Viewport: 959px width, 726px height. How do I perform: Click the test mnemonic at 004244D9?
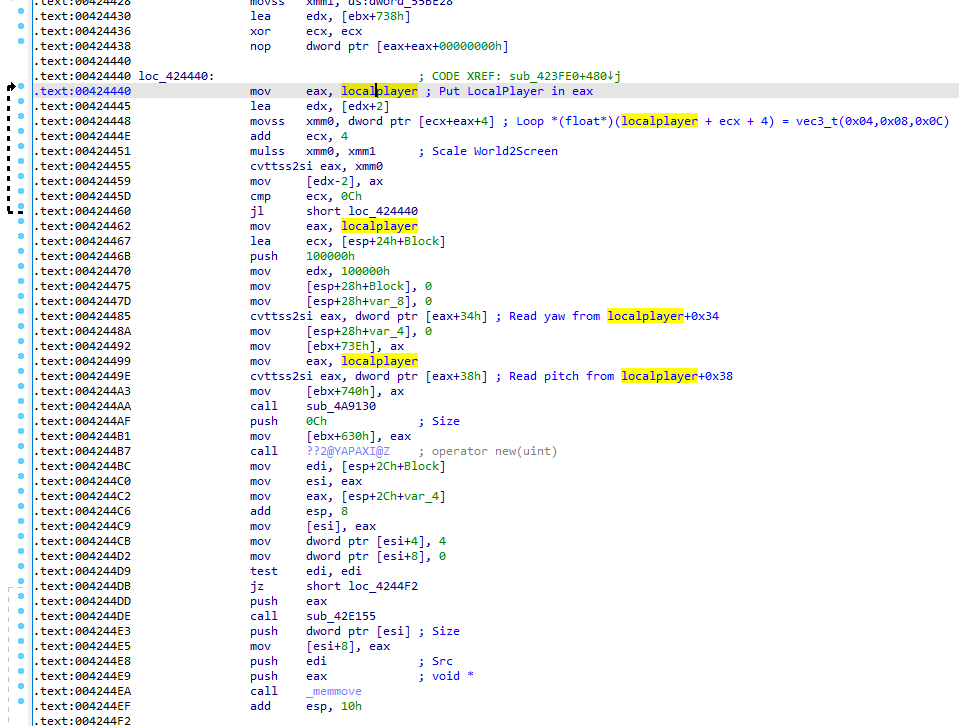point(264,571)
